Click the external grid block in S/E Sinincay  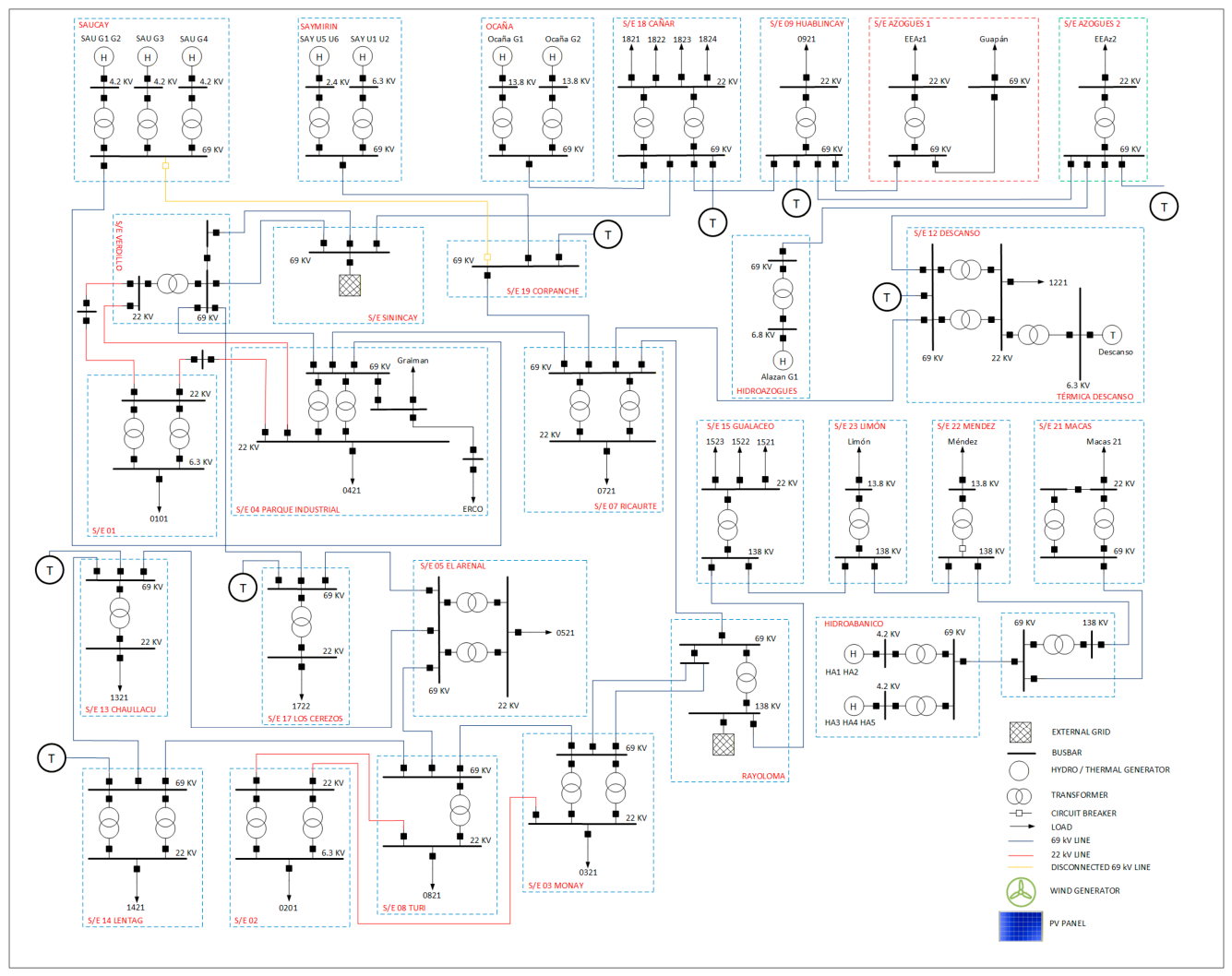(350, 285)
